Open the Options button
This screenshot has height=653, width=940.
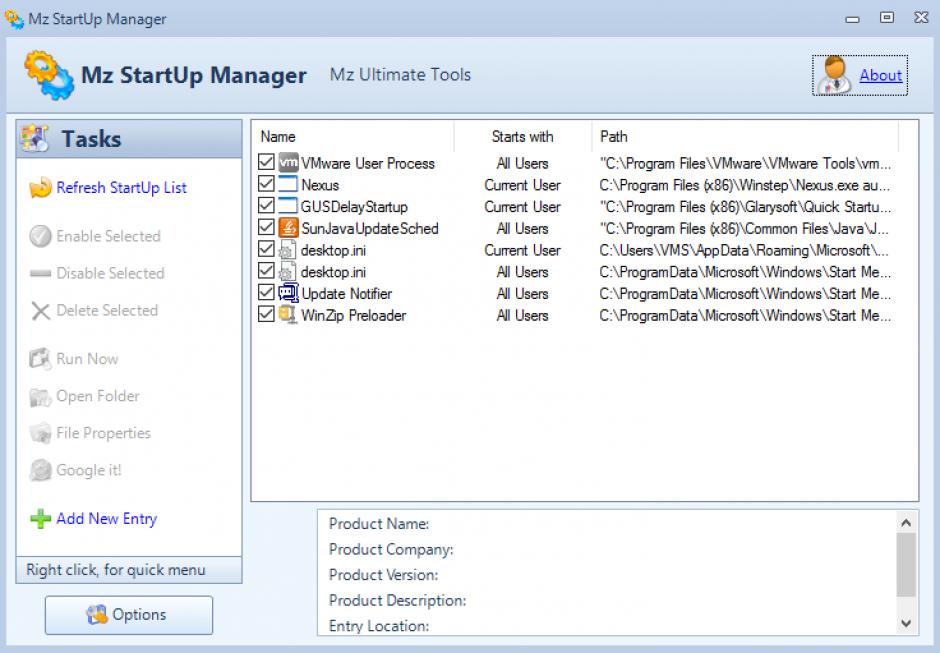(129, 615)
